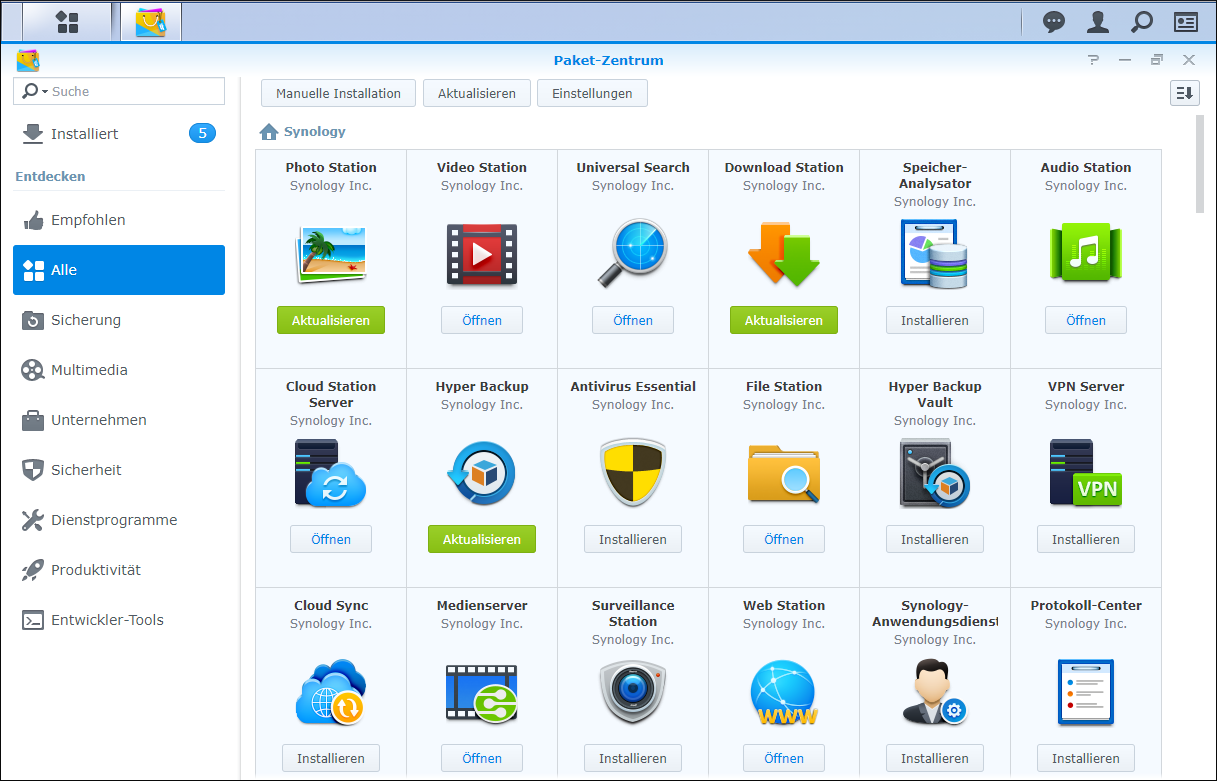Viewport: 1217px width, 781px height.
Task: Click the Manuelle Installation button
Action: click(338, 93)
